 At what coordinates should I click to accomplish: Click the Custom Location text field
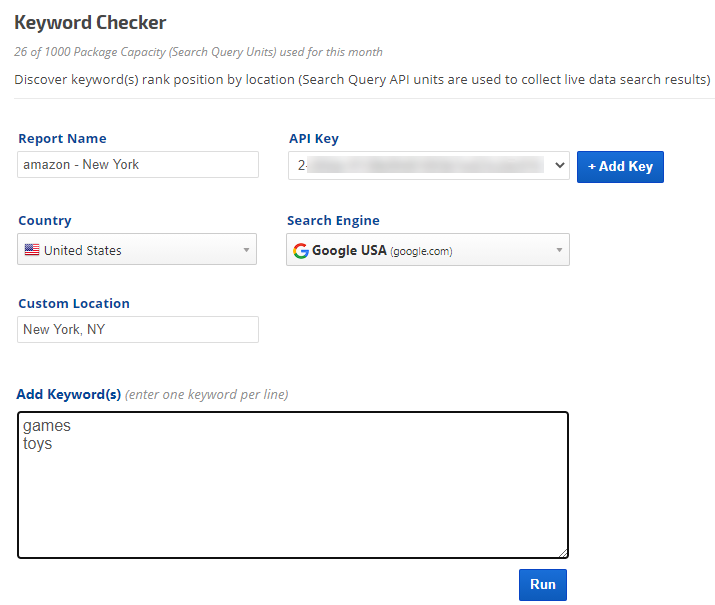click(138, 330)
